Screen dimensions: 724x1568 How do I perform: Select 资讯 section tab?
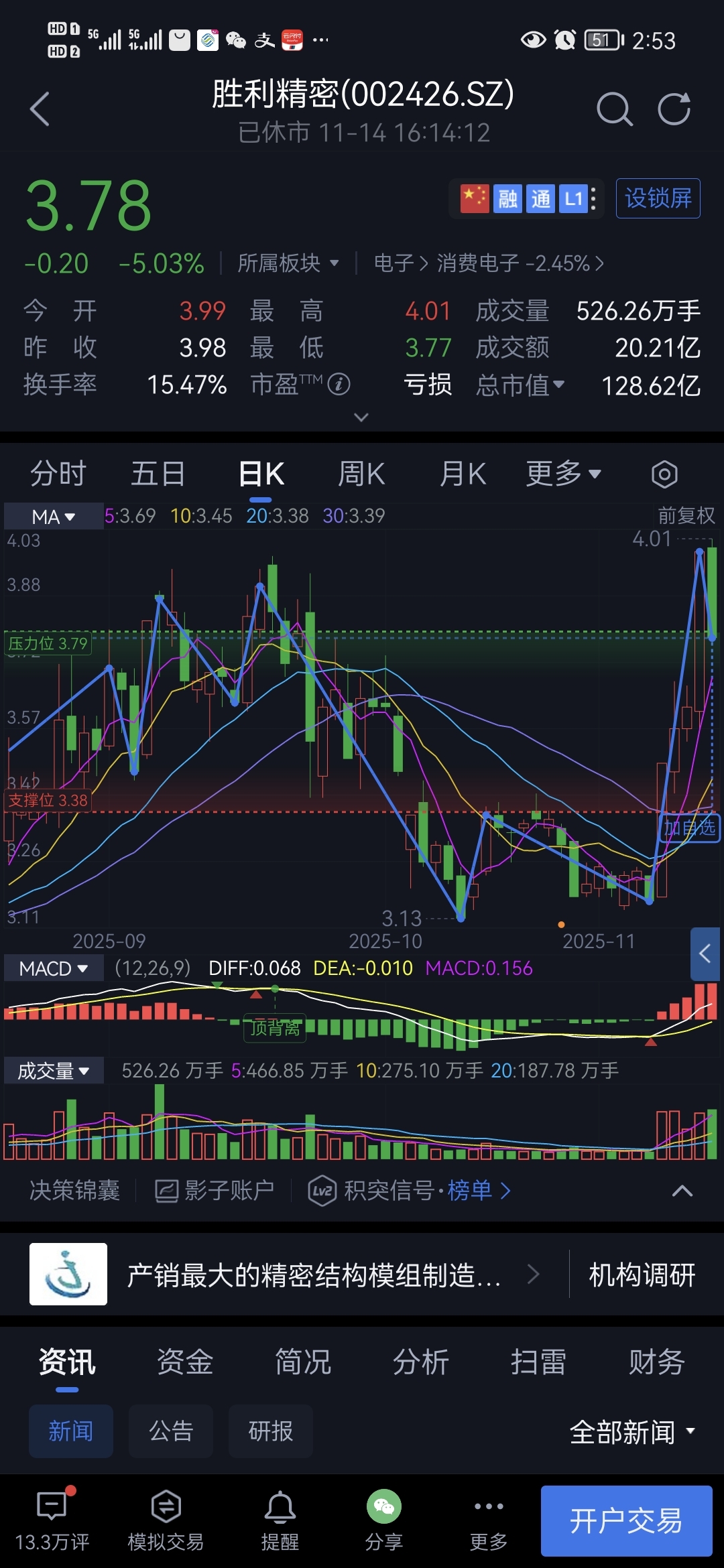[67, 1362]
